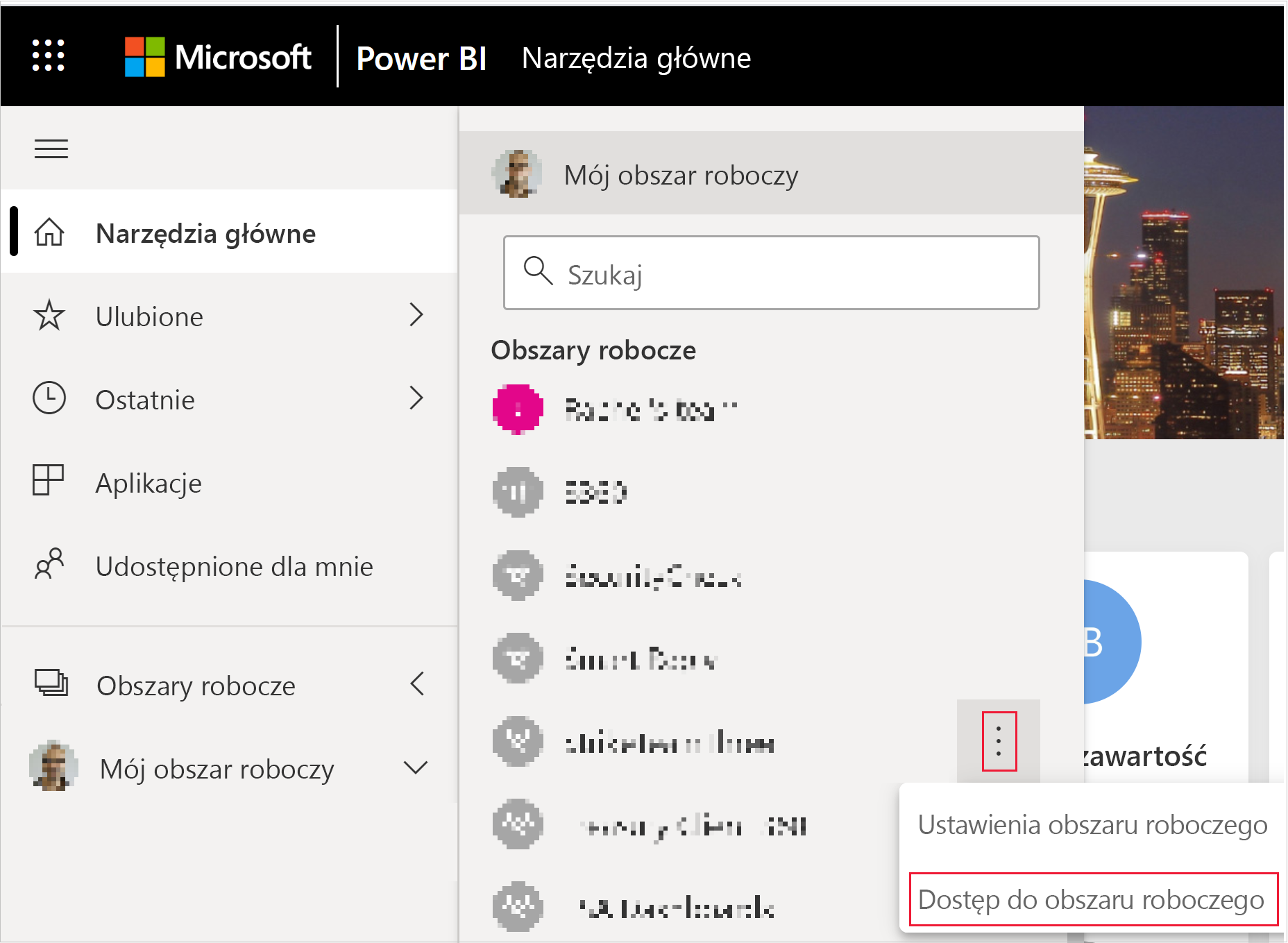Image resolution: width=1288 pixels, height=943 pixels.
Task: Collapse Mój obszar roboczy with its chevron
Action: [x=416, y=768]
